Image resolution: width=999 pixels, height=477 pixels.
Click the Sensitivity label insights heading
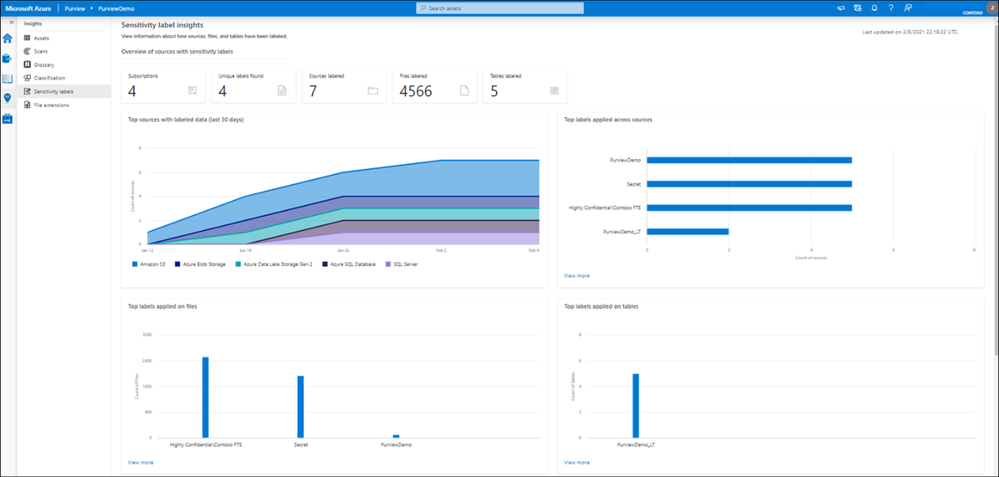(162, 25)
